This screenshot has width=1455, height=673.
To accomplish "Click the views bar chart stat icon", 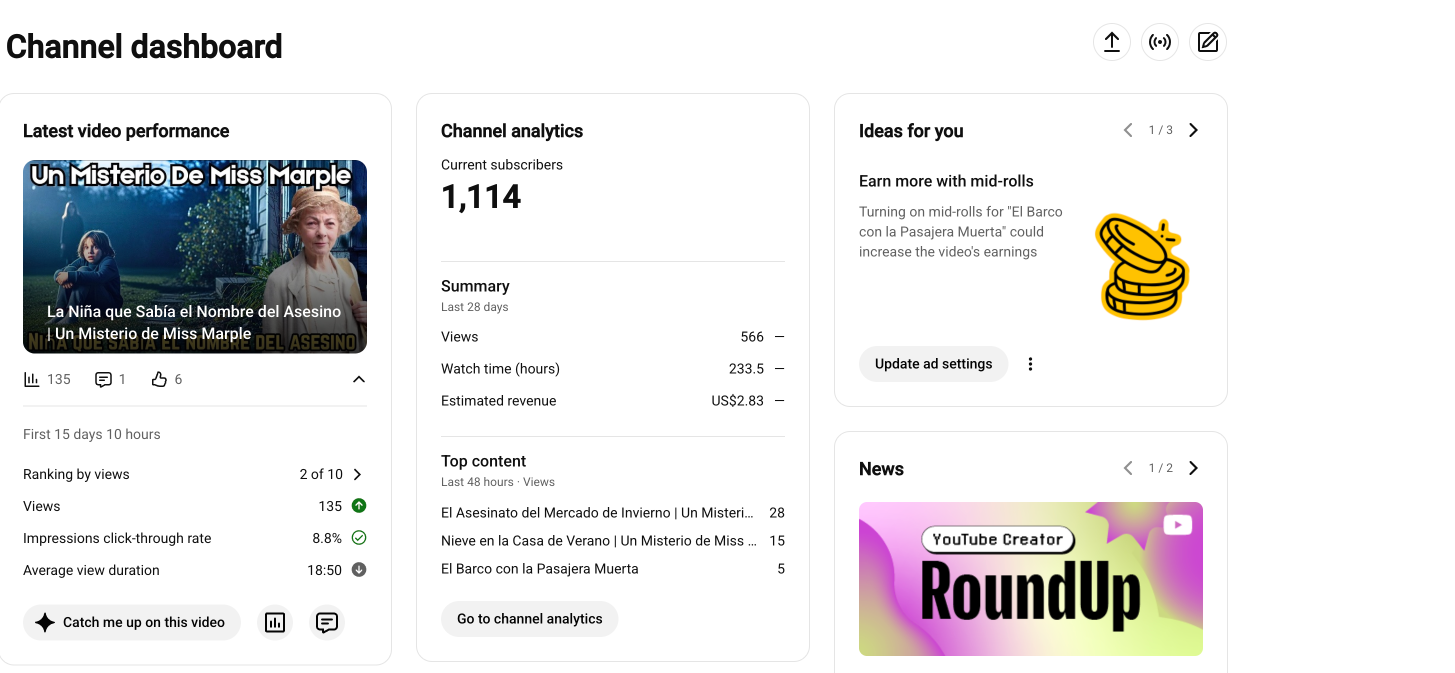I will point(32,379).
